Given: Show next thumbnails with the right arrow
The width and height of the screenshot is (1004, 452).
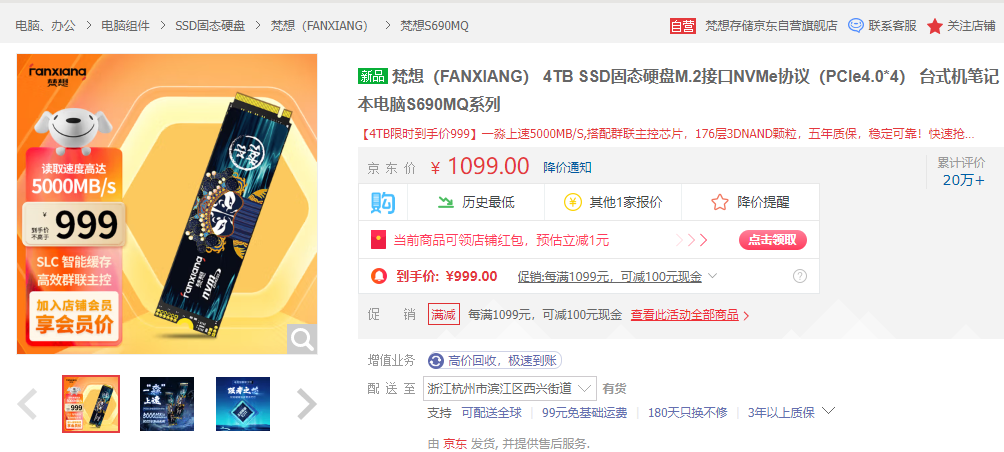Looking at the screenshot, I should pyautogui.click(x=307, y=404).
